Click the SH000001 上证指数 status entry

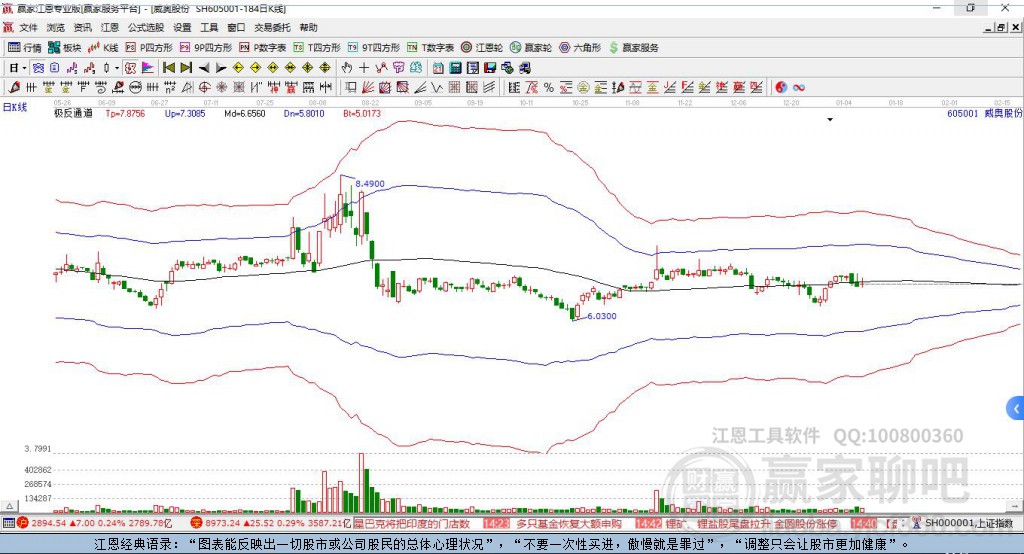click(x=969, y=523)
